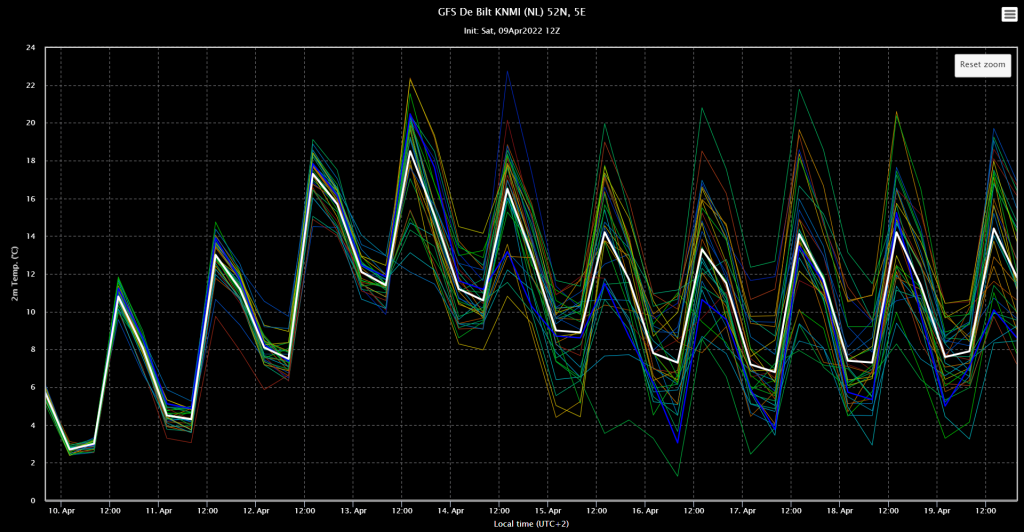The height and width of the screenshot is (532, 1024).
Task: Click the 0 value on the temperature axis
Action: pos(33,501)
